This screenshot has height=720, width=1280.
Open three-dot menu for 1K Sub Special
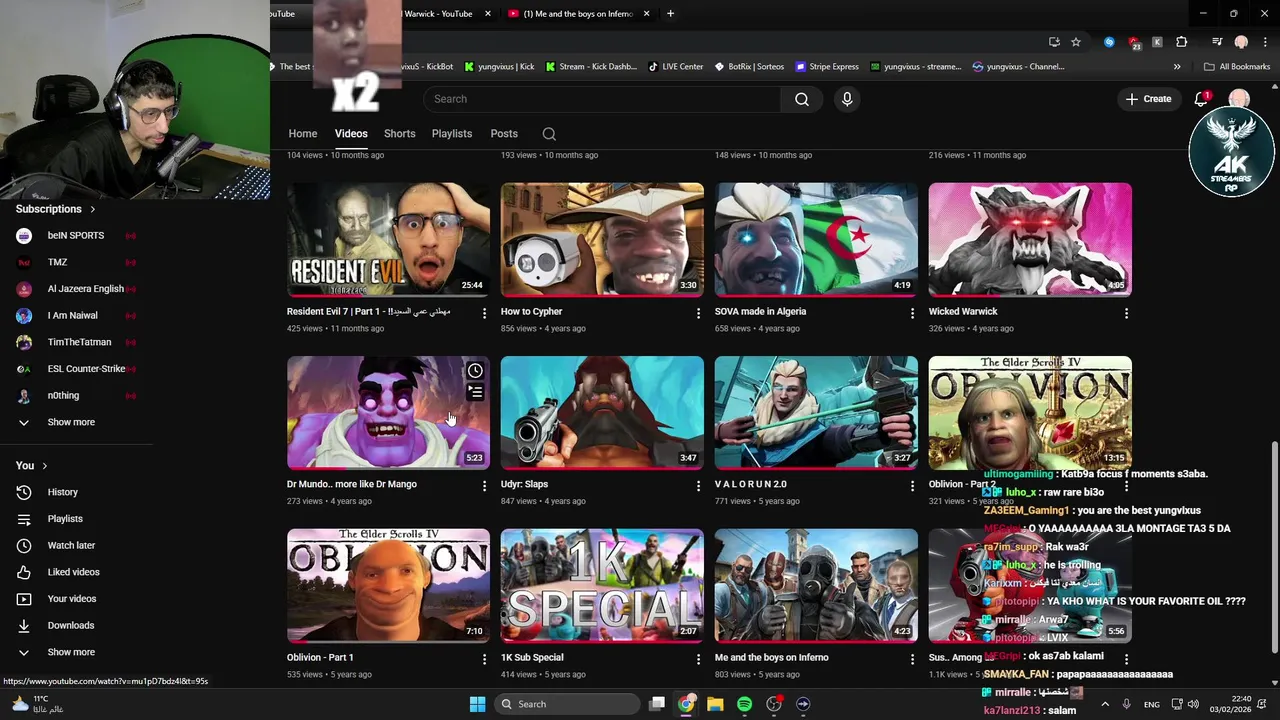(x=698, y=659)
